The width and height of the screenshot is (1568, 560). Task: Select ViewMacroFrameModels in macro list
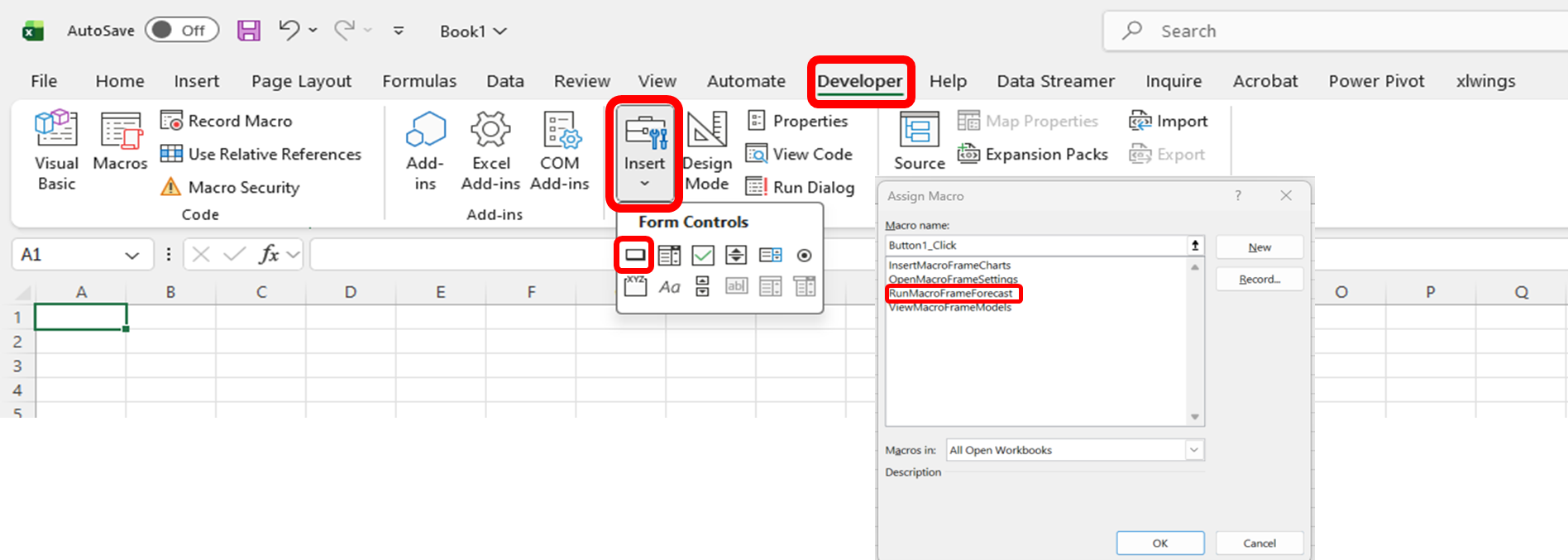click(950, 308)
